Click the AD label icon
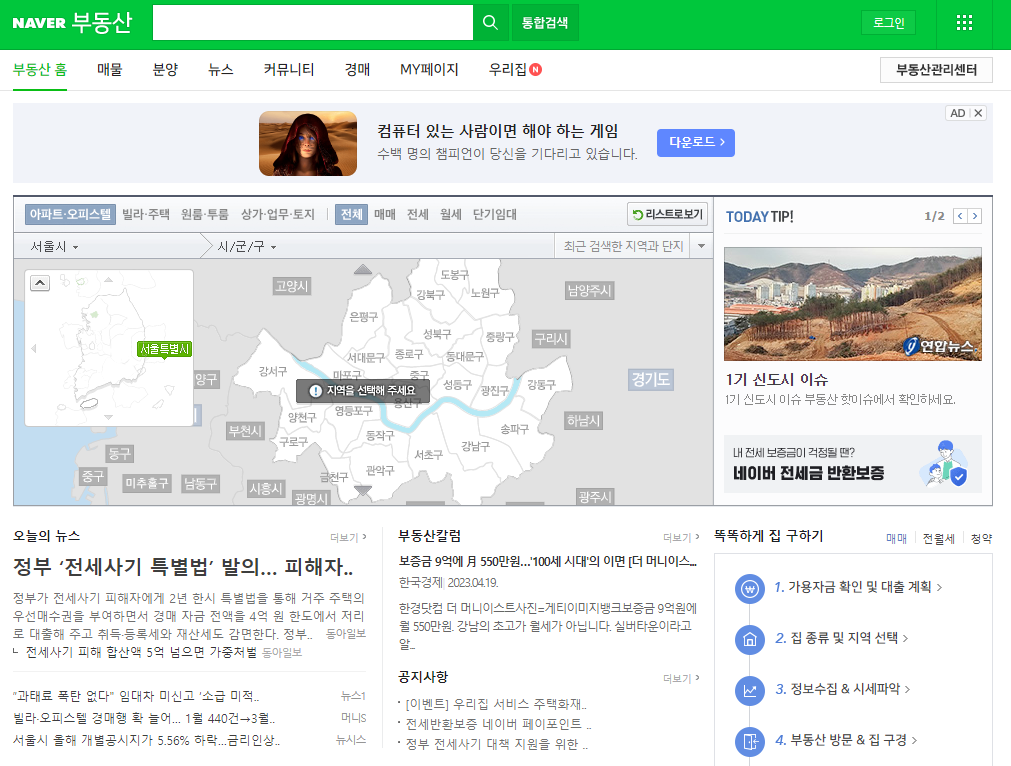 click(x=957, y=113)
